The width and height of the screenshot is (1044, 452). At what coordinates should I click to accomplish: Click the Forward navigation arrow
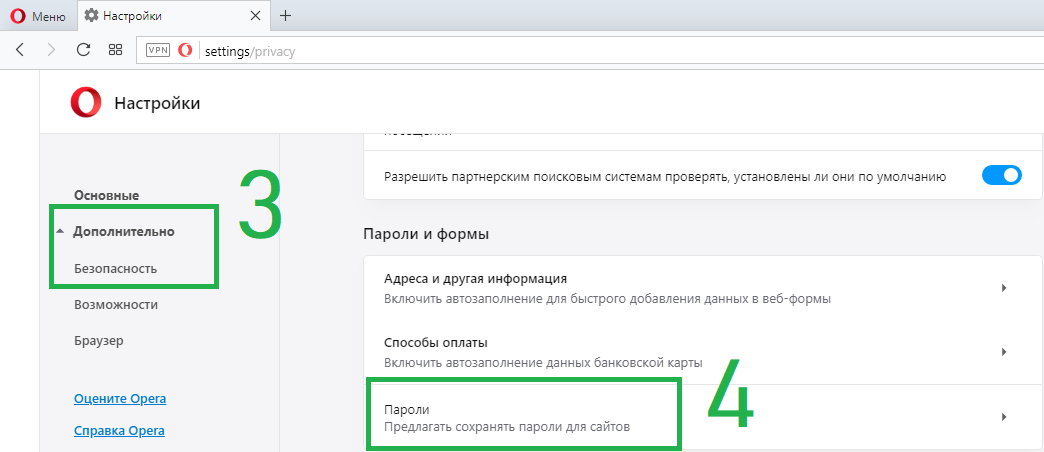tap(51, 49)
